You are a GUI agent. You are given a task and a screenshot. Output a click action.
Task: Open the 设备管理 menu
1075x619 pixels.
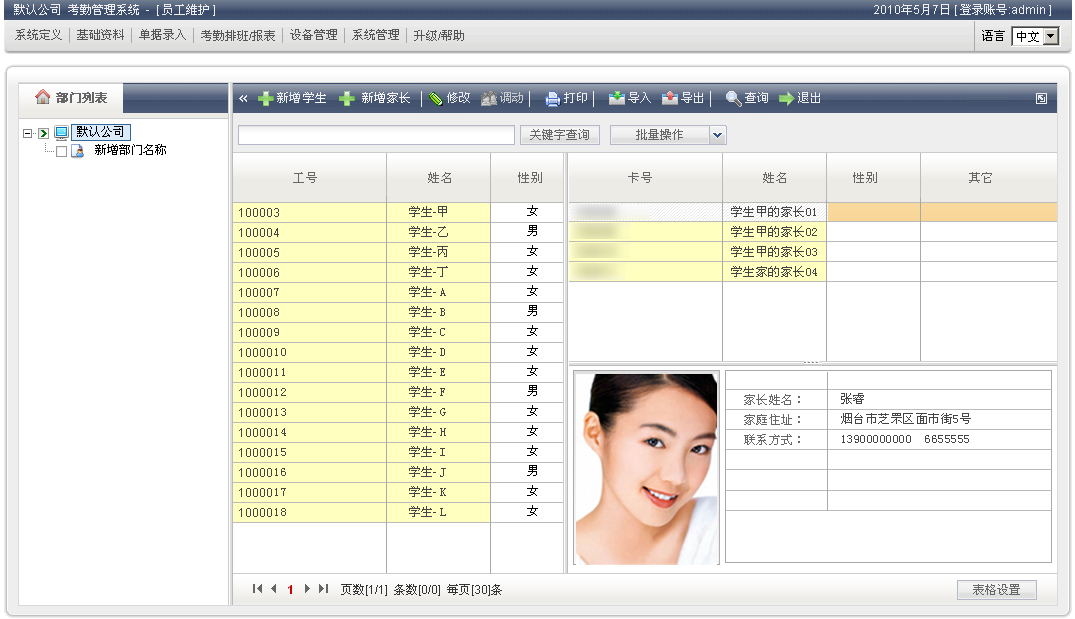click(313, 35)
